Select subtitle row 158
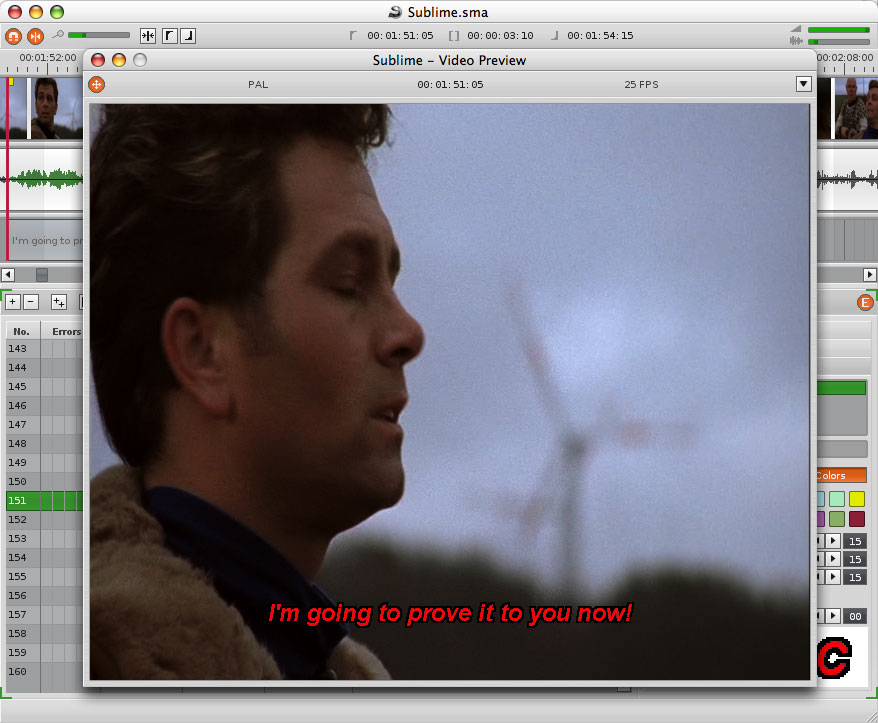The image size is (878, 723). (x=45, y=633)
